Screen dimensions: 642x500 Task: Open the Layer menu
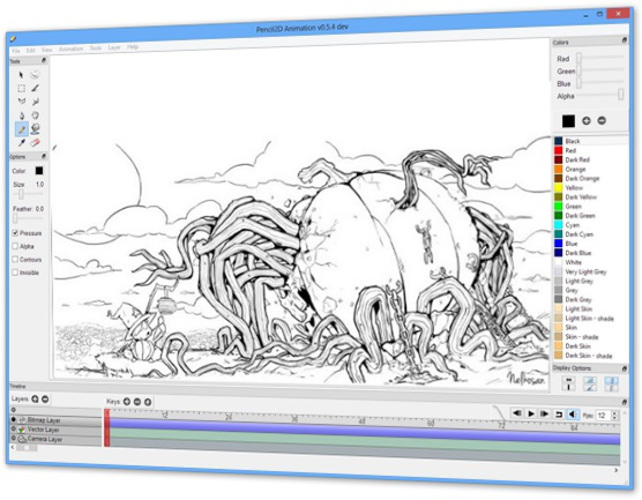pos(114,48)
